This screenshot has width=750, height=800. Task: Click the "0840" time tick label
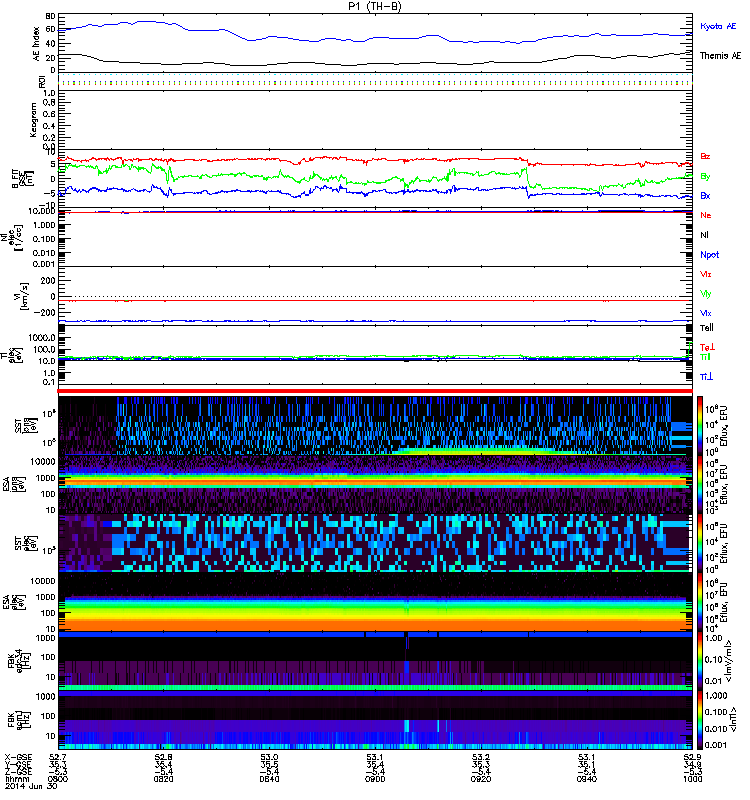[269, 779]
